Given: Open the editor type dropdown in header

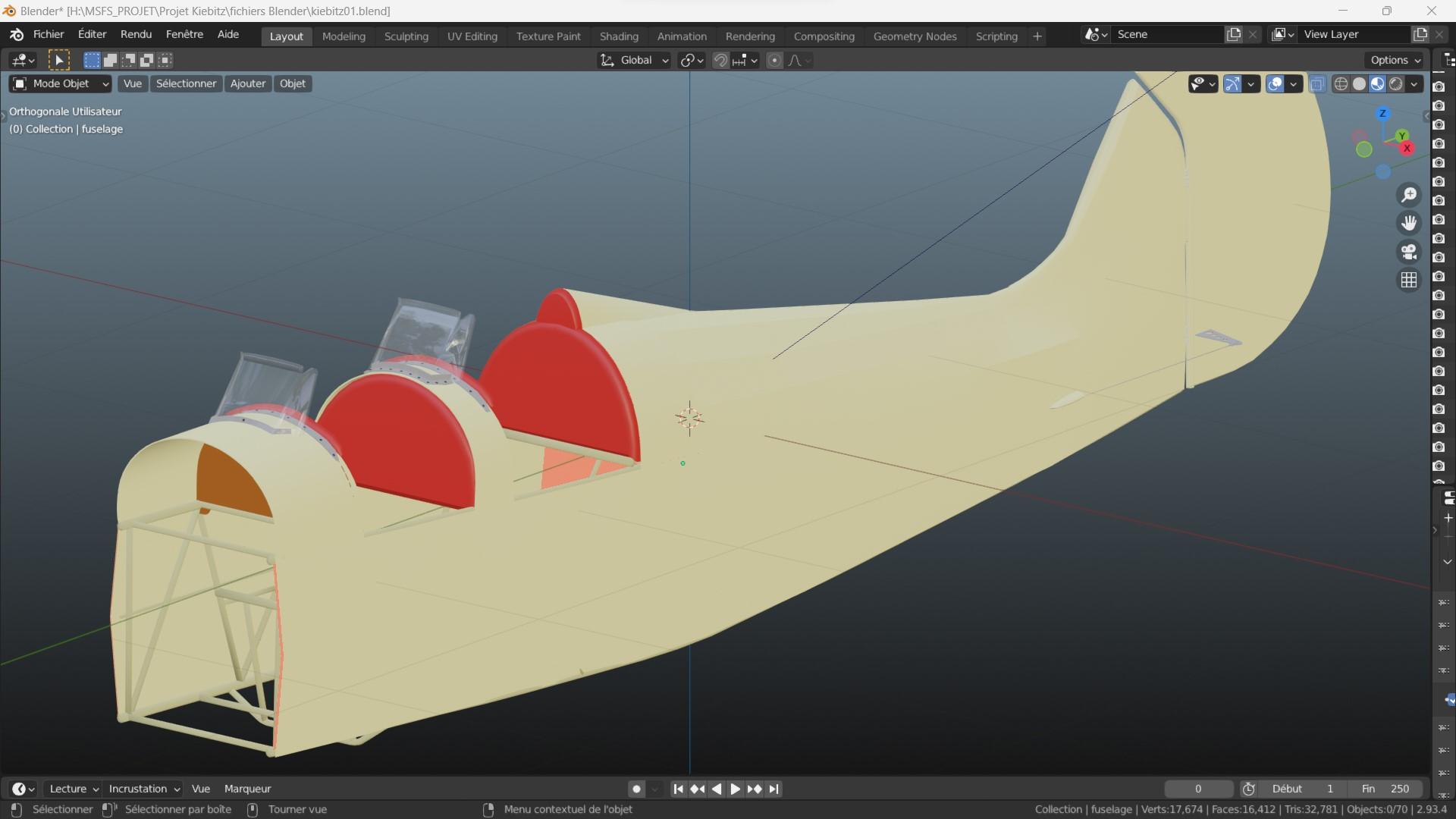Looking at the screenshot, I should 23,60.
